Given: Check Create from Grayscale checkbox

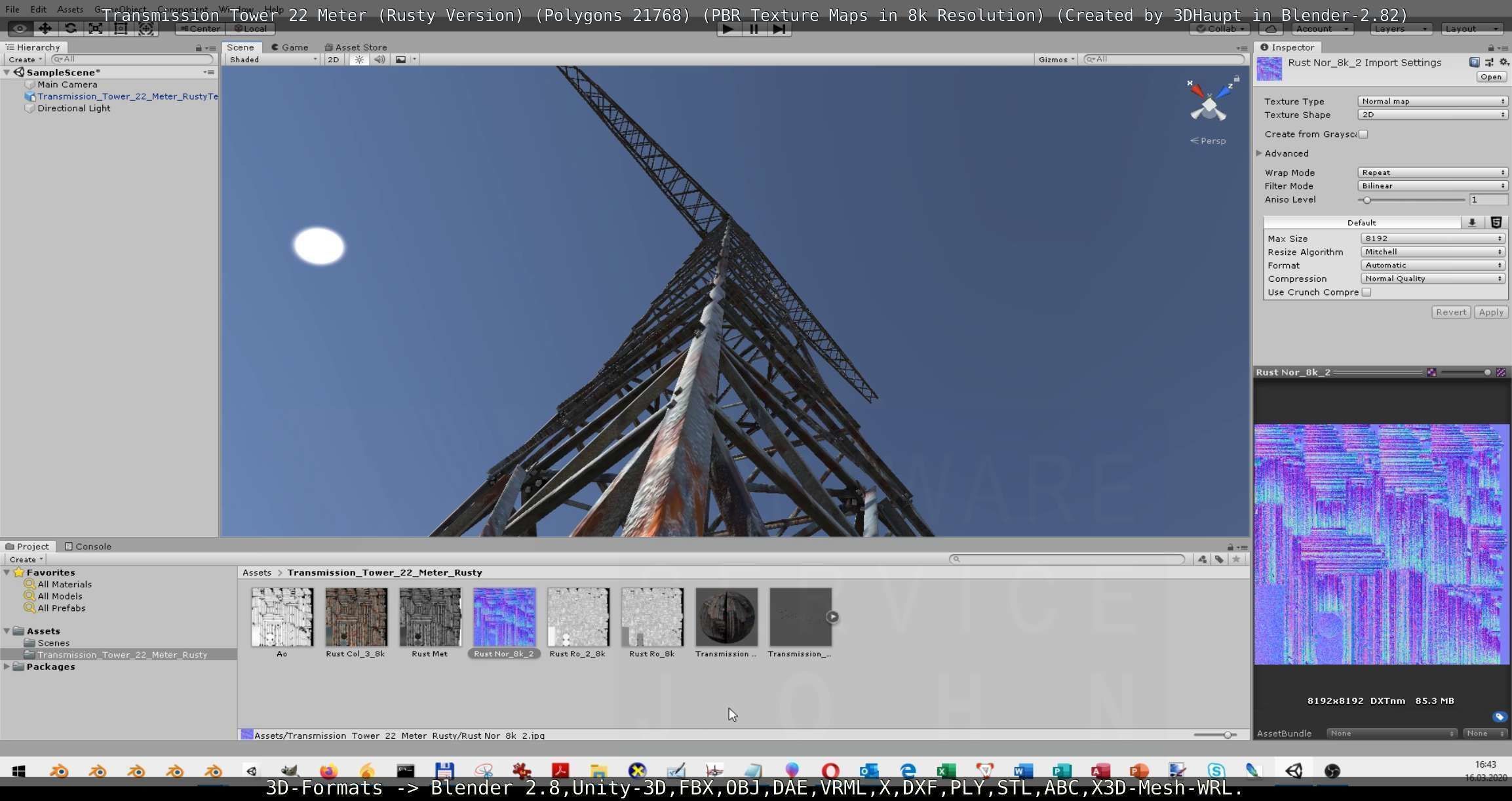Looking at the screenshot, I should coord(1363,134).
